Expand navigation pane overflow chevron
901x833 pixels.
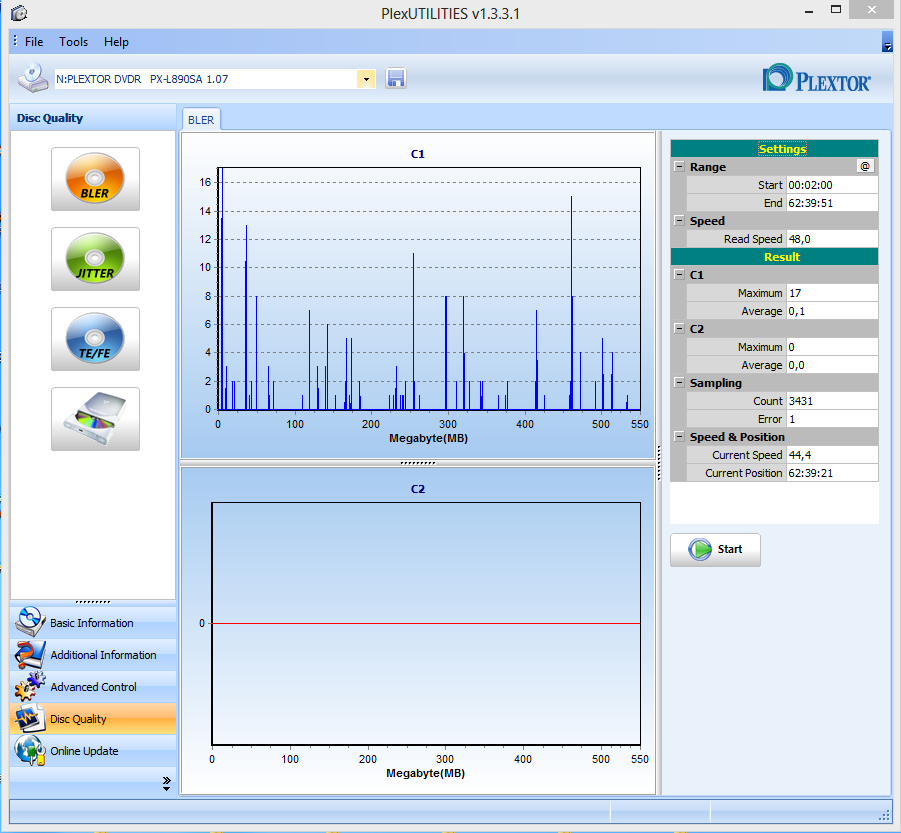tap(167, 784)
